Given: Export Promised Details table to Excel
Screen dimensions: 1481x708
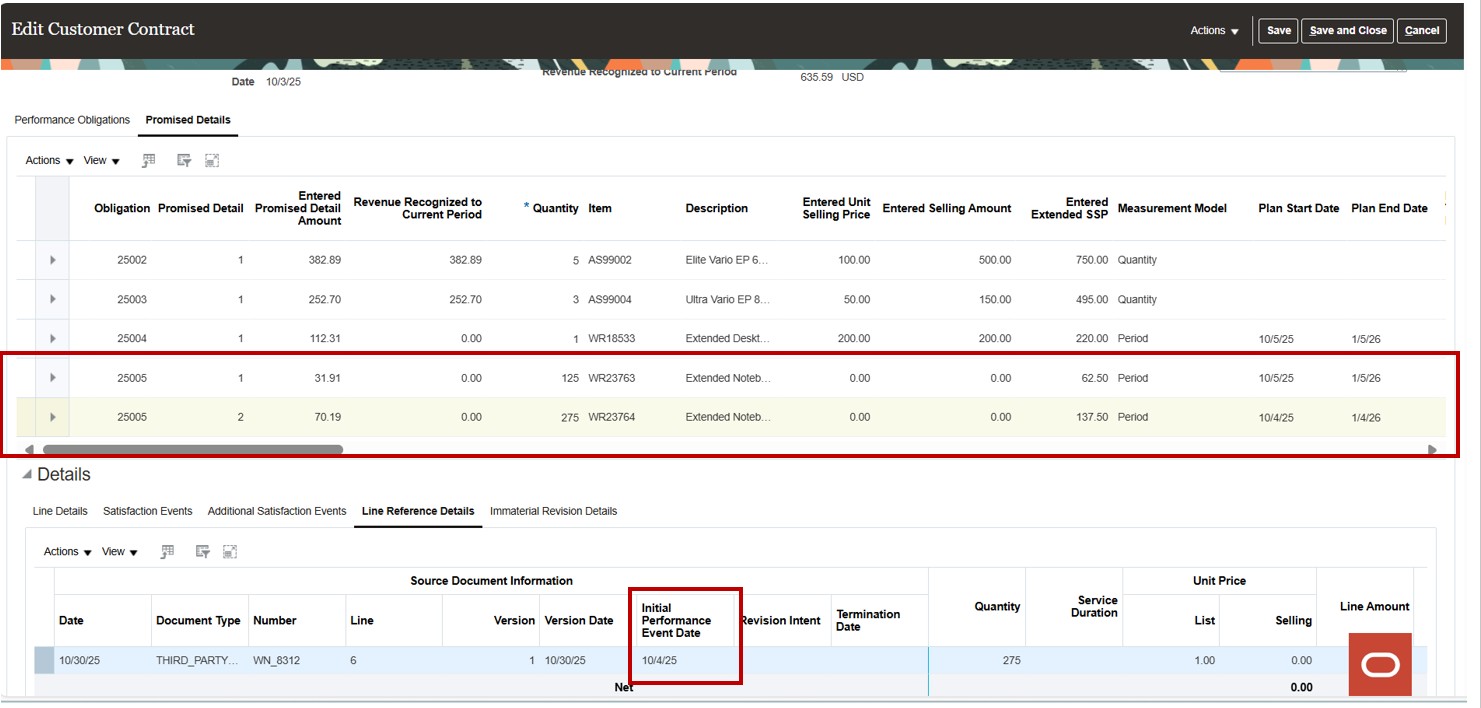Looking at the screenshot, I should click(x=148, y=159).
